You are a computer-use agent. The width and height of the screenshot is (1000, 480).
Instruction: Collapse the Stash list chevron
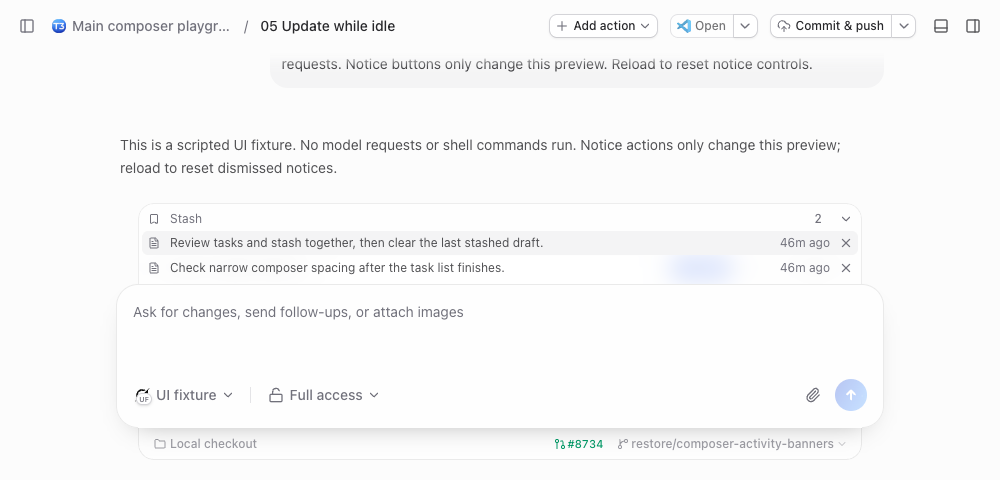846,219
